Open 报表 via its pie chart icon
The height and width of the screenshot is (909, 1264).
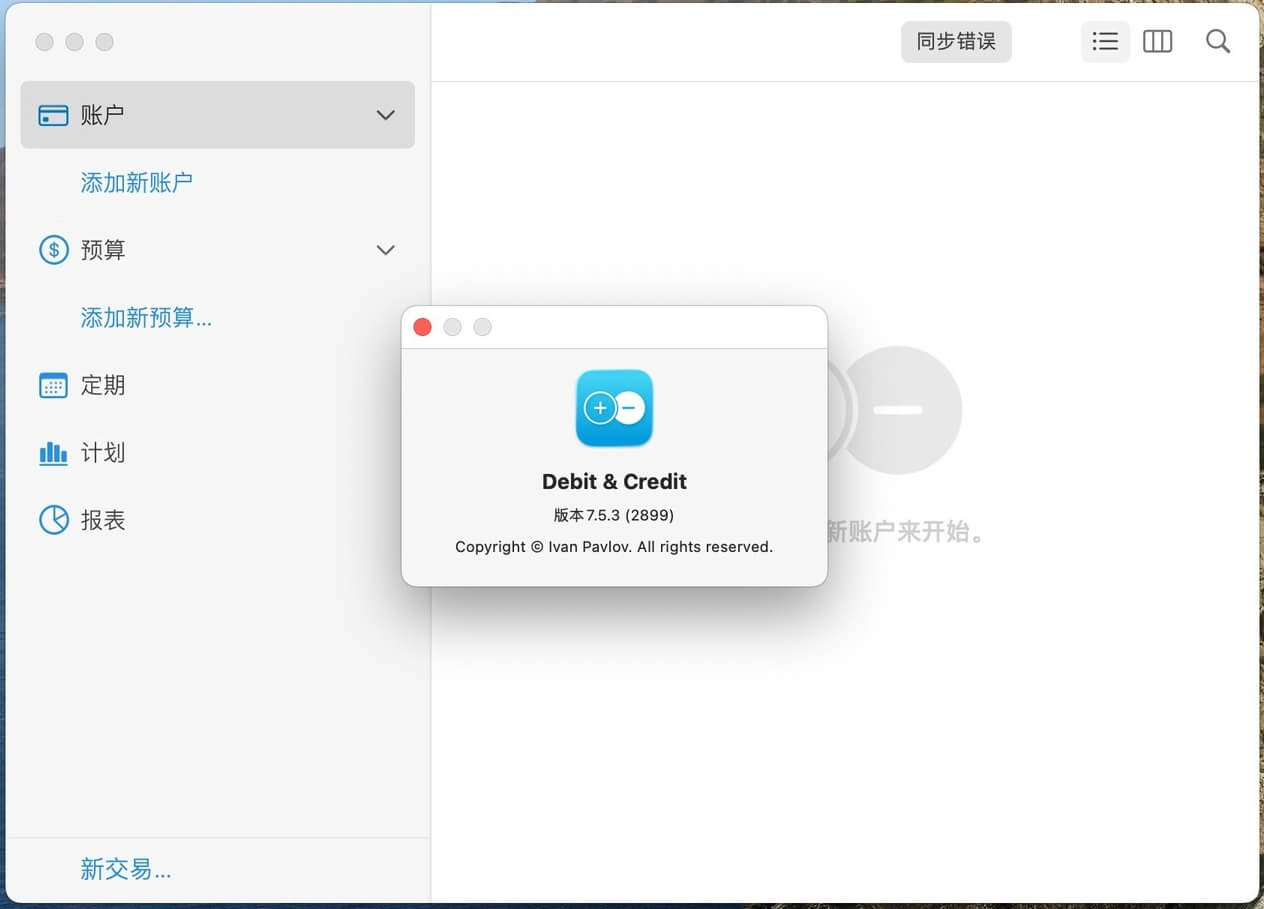click(53, 520)
